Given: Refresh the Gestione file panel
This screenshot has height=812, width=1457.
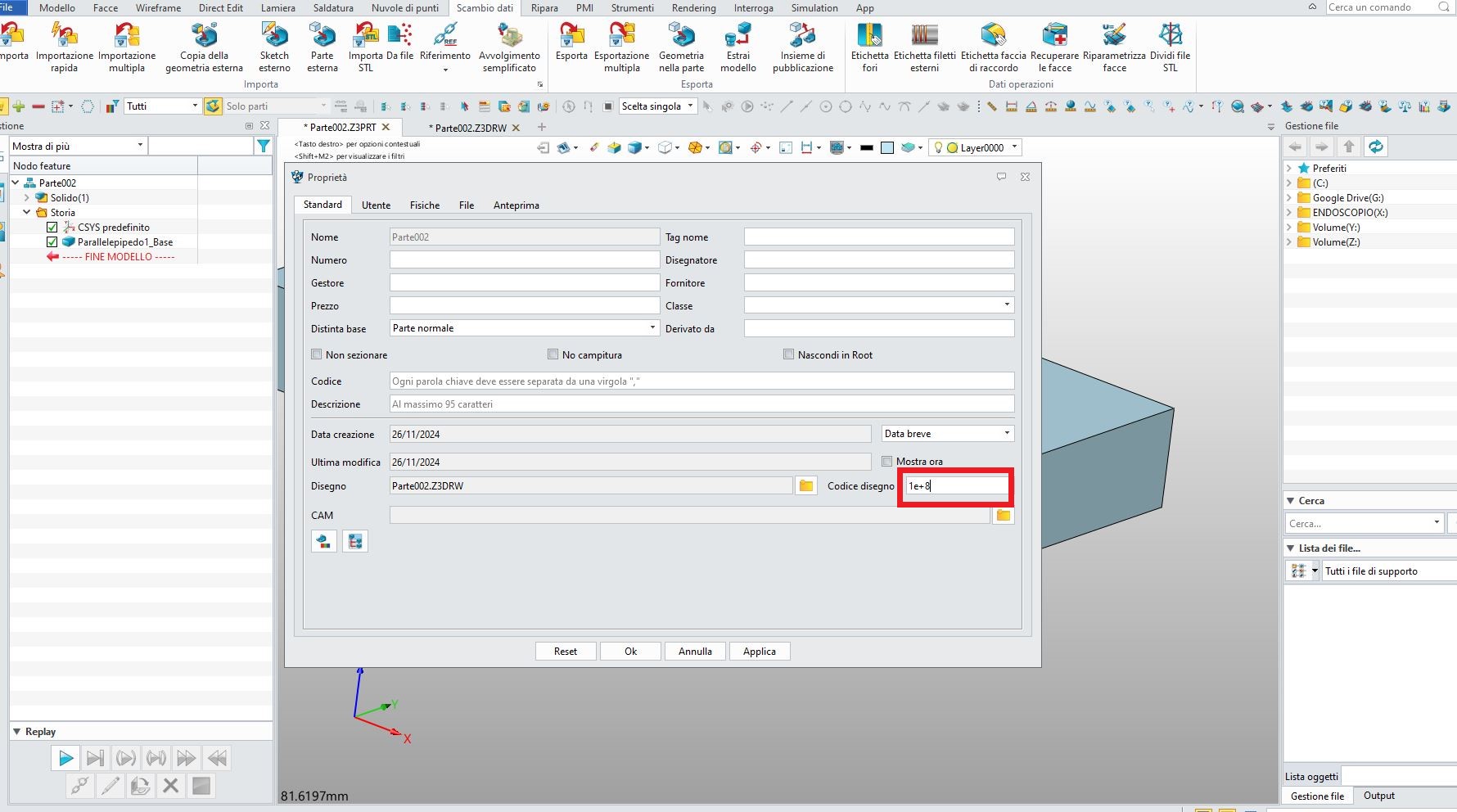Looking at the screenshot, I should click(x=1376, y=147).
